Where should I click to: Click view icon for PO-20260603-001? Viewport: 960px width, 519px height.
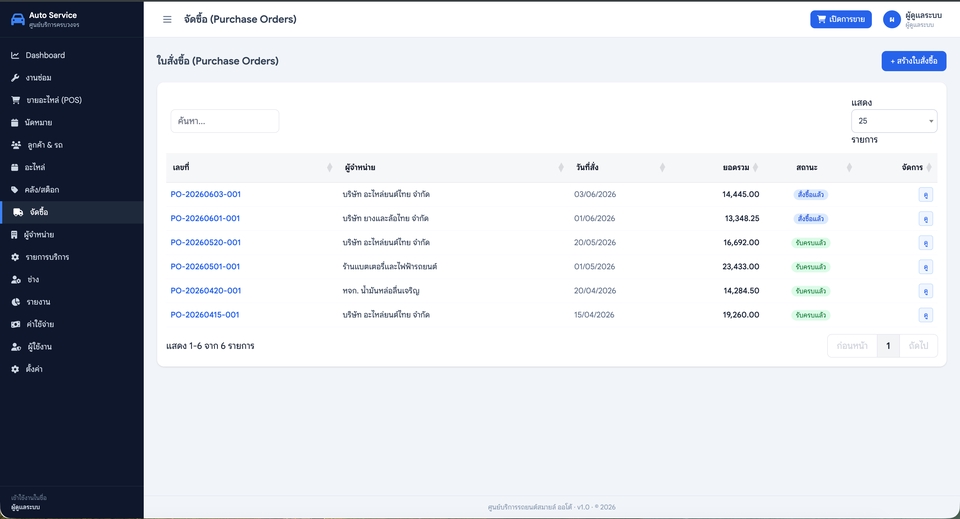[x=926, y=195]
